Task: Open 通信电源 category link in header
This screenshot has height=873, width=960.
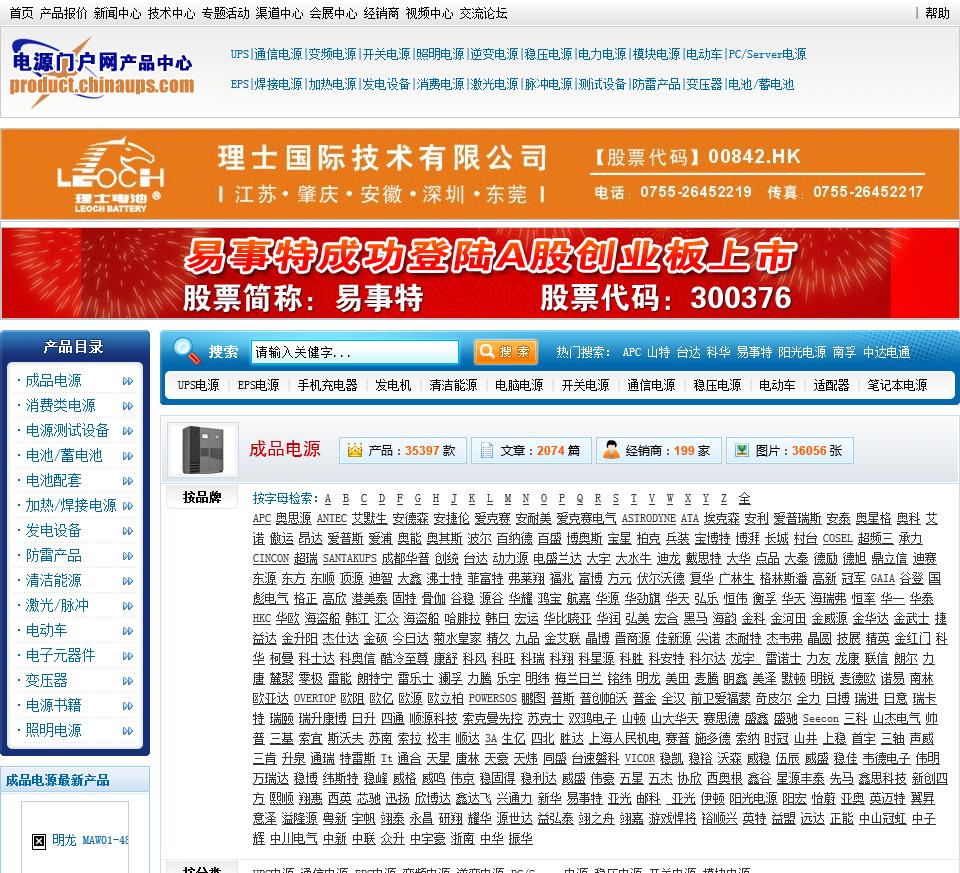Action: pos(279,54)
